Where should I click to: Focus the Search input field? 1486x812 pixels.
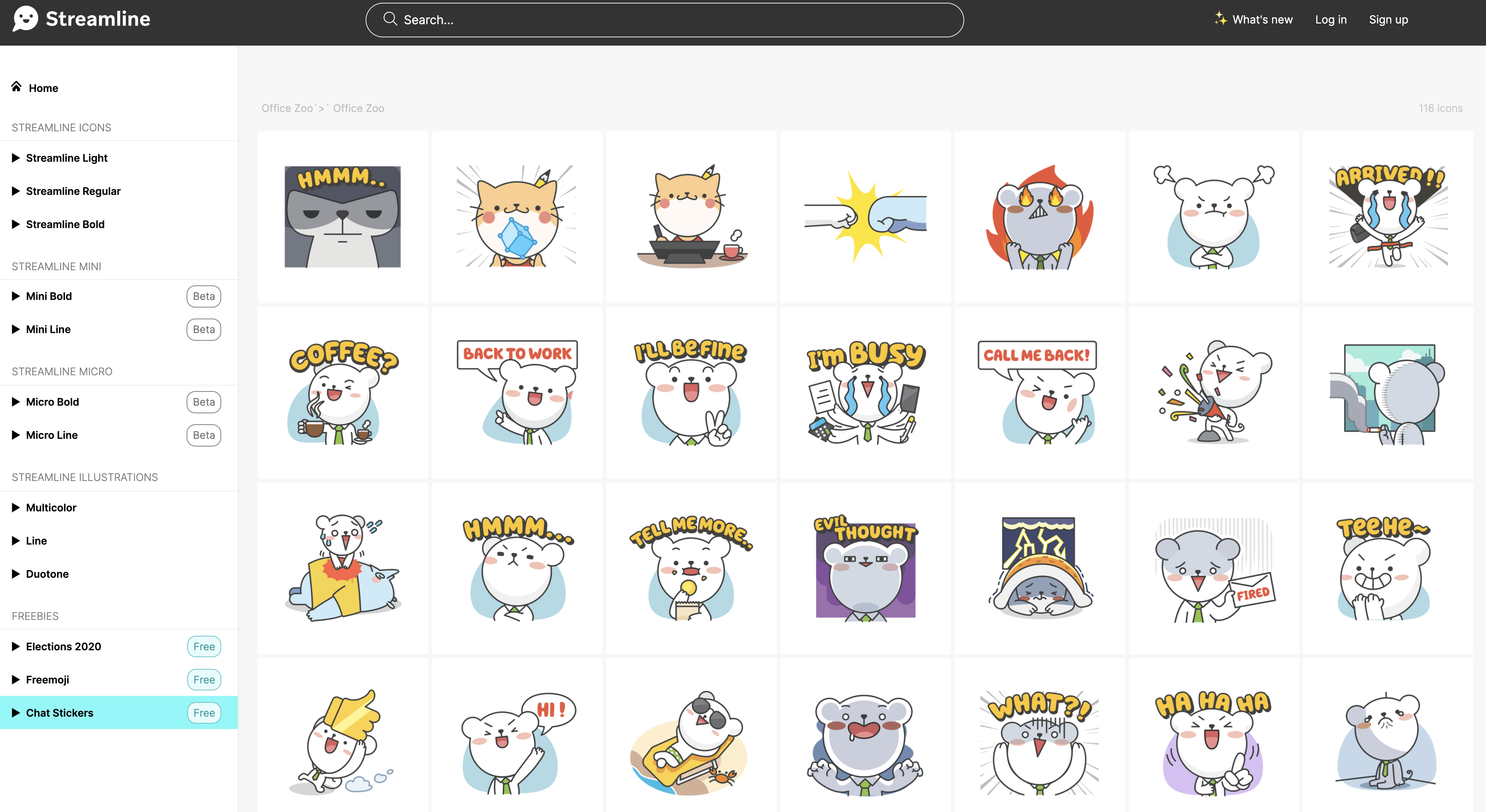664,20
